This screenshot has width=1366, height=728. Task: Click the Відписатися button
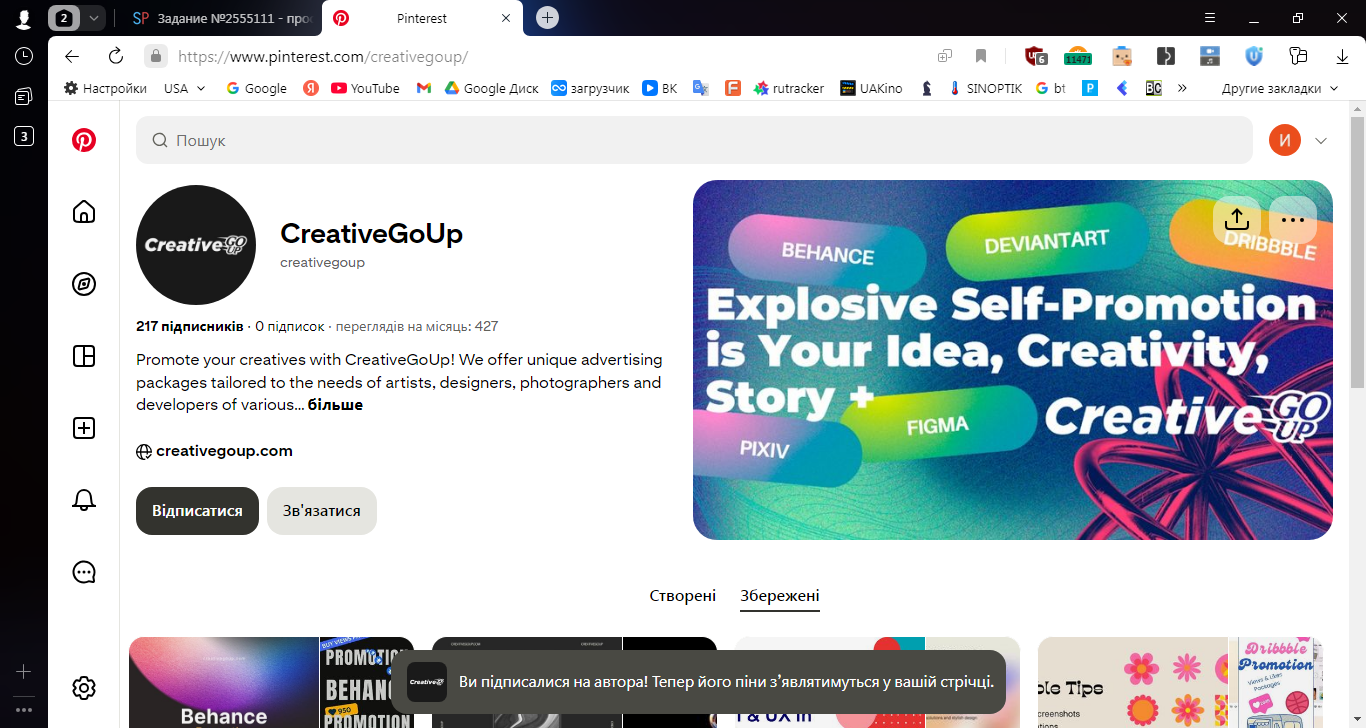tap(197, 511)
